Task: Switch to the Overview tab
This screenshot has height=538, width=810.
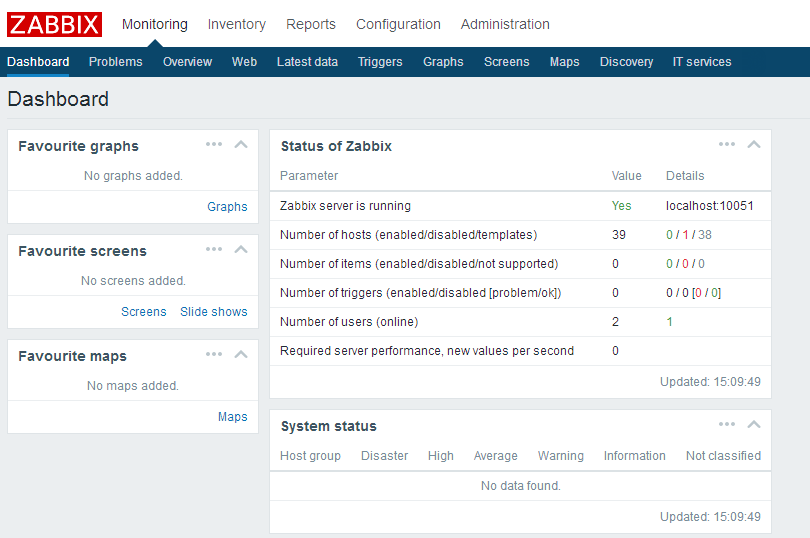Action: (x=188, y=62)
